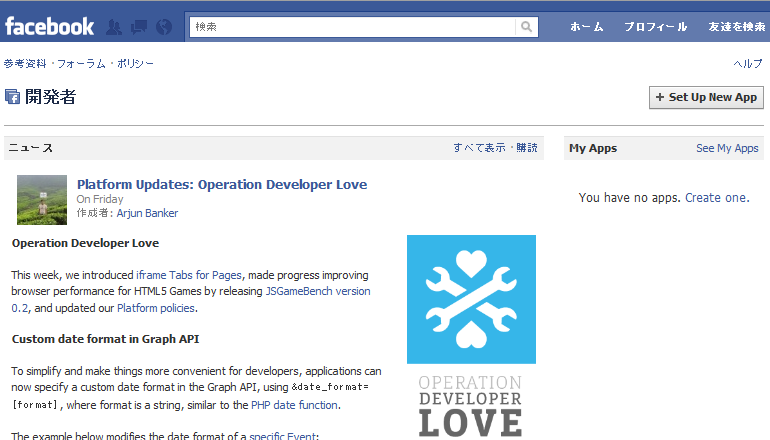Open the notifications globe icon

click(x=164, y=27)
